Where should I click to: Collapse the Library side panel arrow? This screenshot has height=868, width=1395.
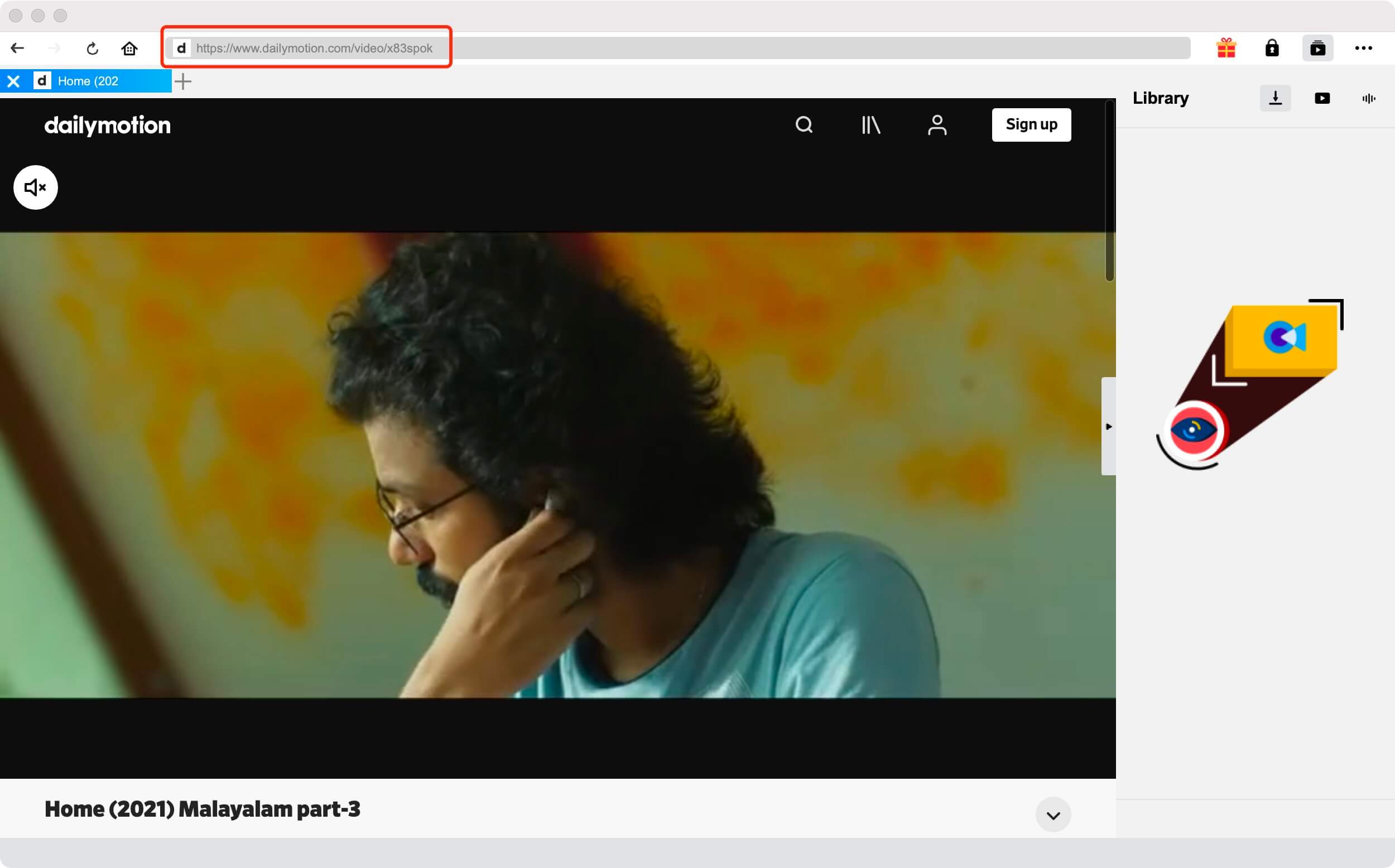(1109, 426)
